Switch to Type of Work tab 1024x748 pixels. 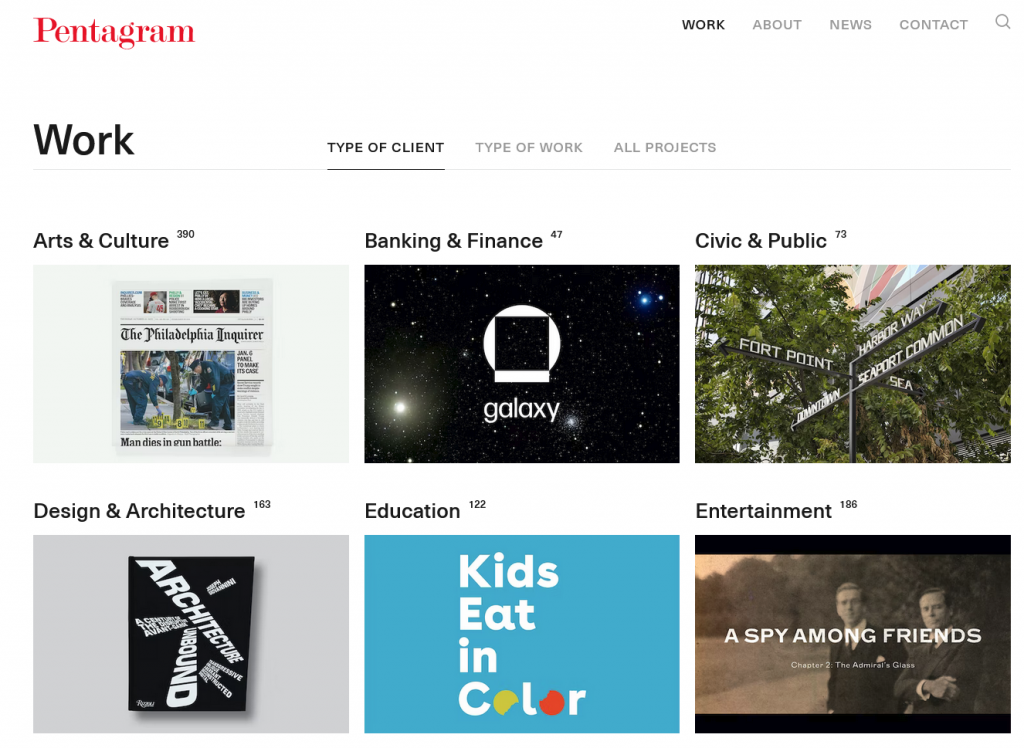[x=528, y=148]
